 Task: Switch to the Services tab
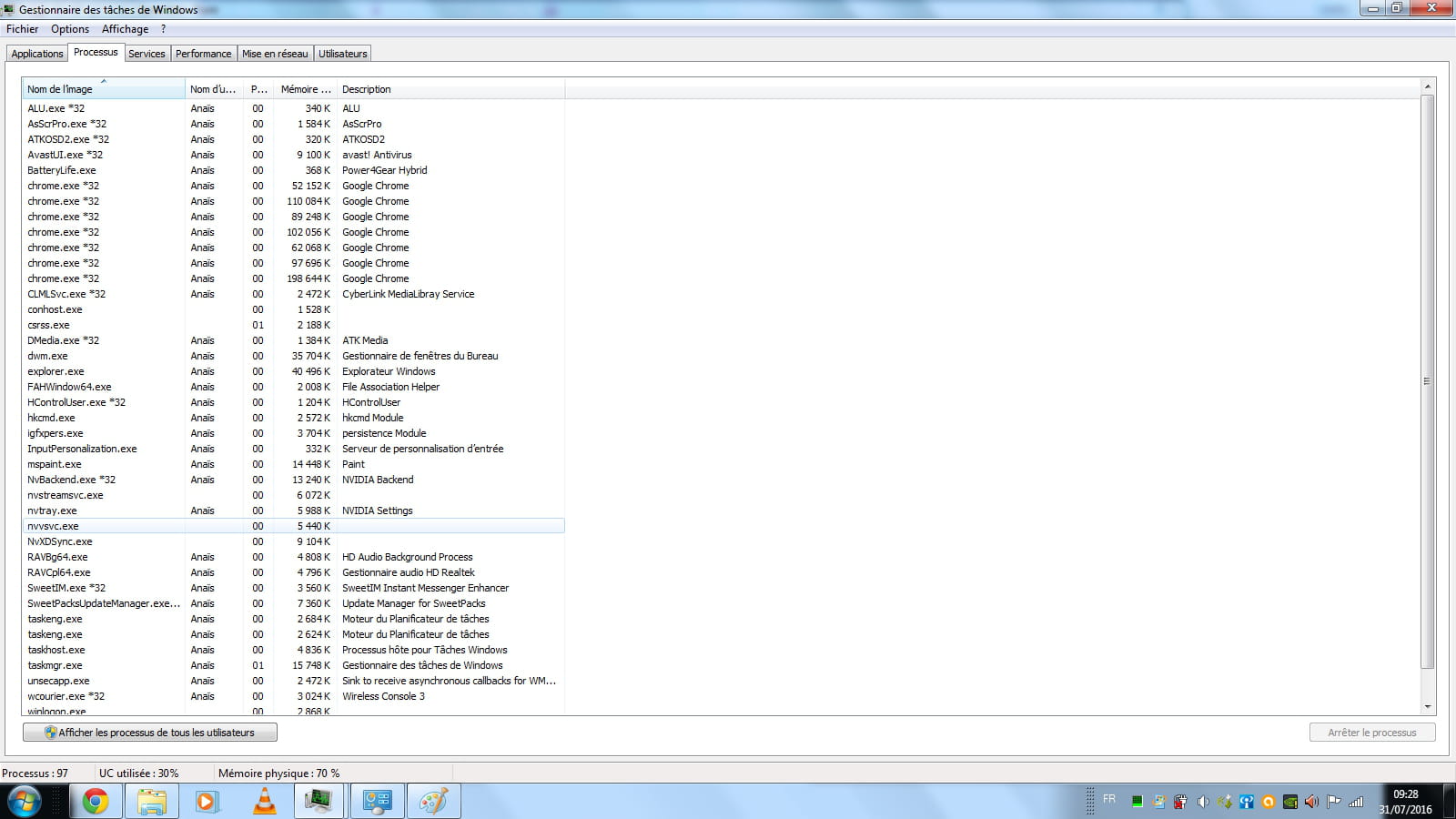147,54
